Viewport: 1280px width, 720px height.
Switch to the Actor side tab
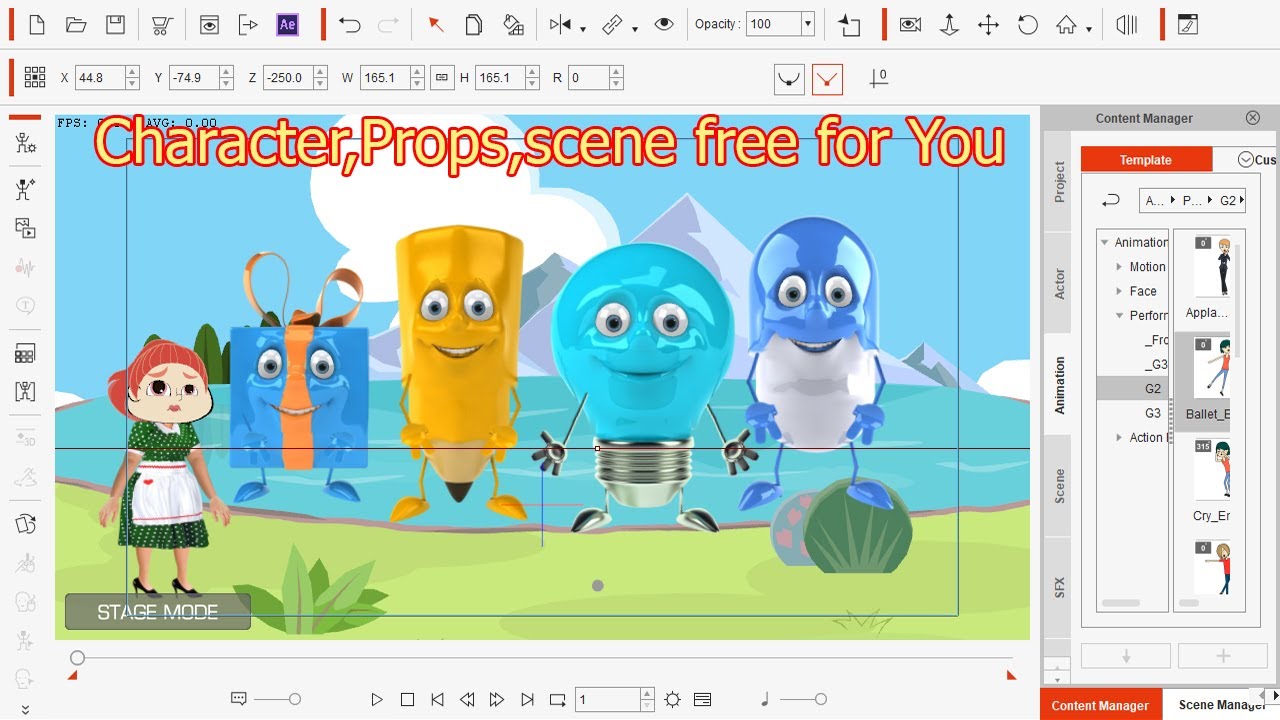click(1058, 283)
